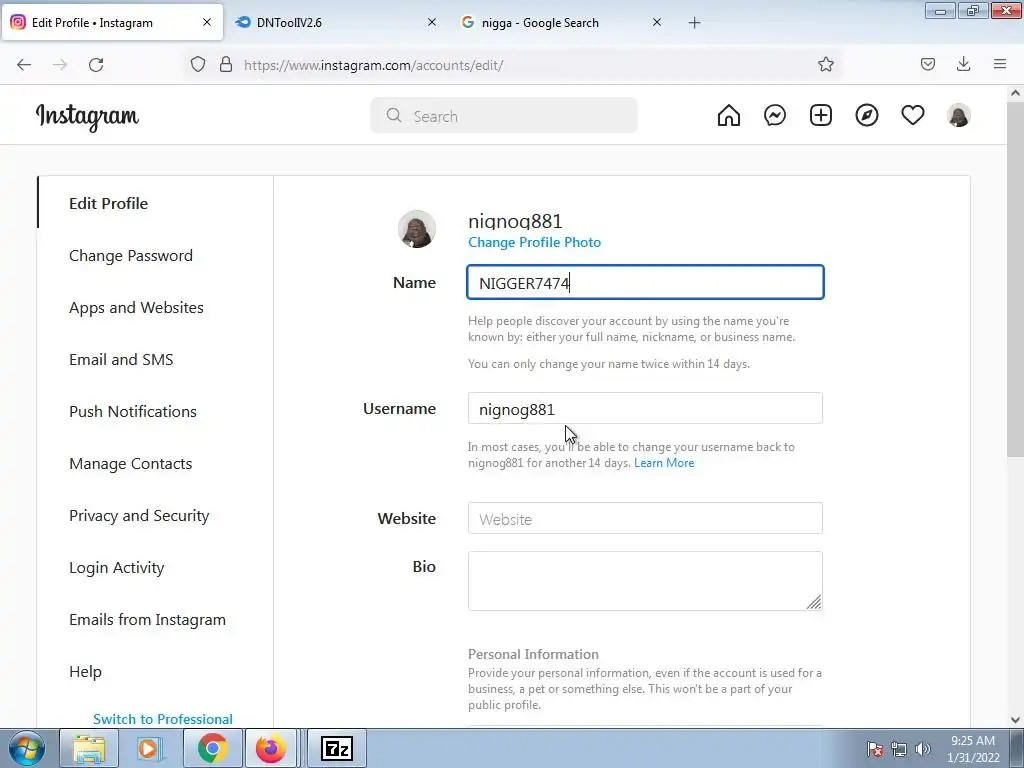Switch to the DNToolIV2.6 tab
This screenshot has height=768, width=1024.
point(336,22)
